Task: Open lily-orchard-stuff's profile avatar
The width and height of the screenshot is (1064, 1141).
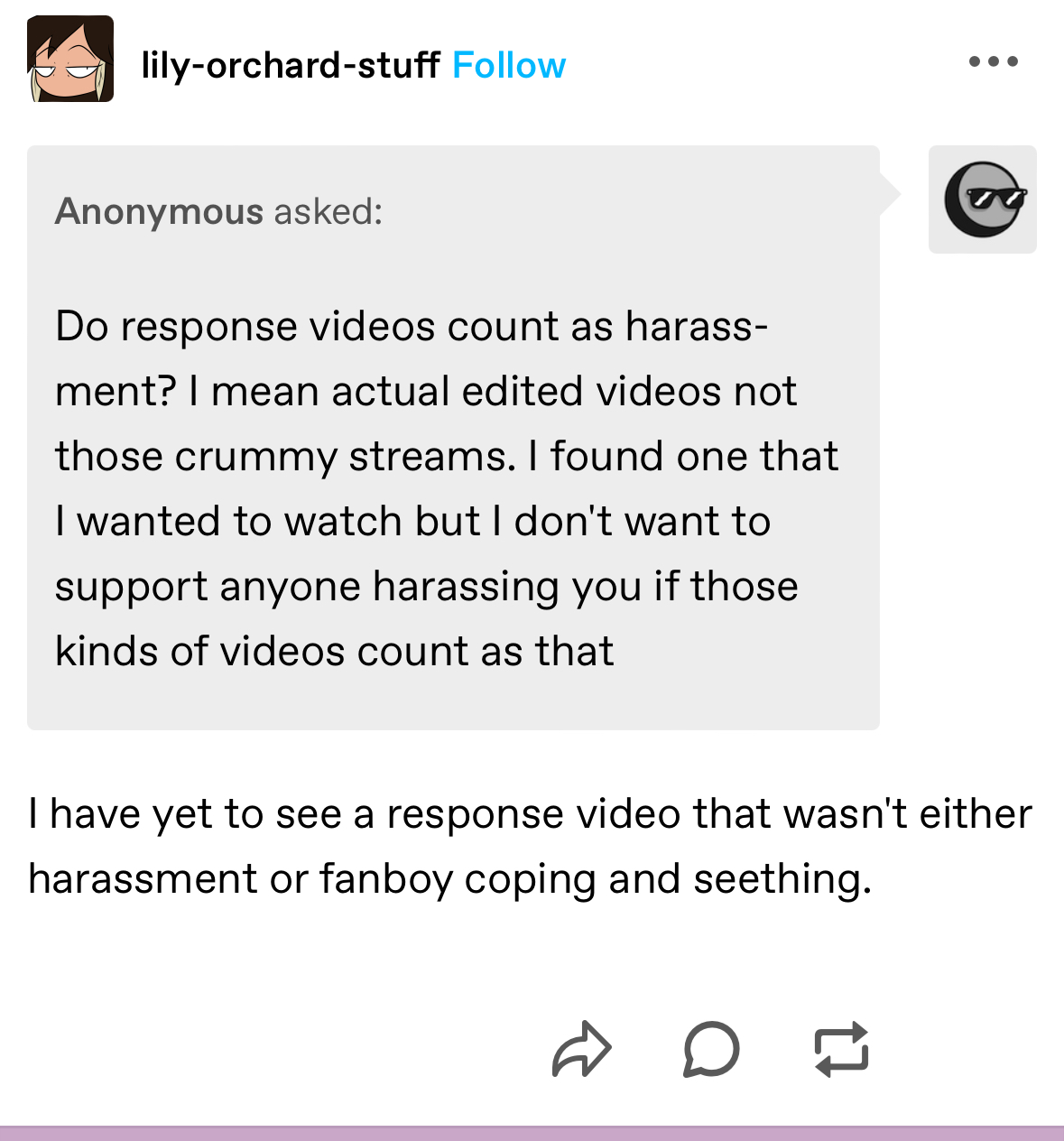Action: (70, 59)
